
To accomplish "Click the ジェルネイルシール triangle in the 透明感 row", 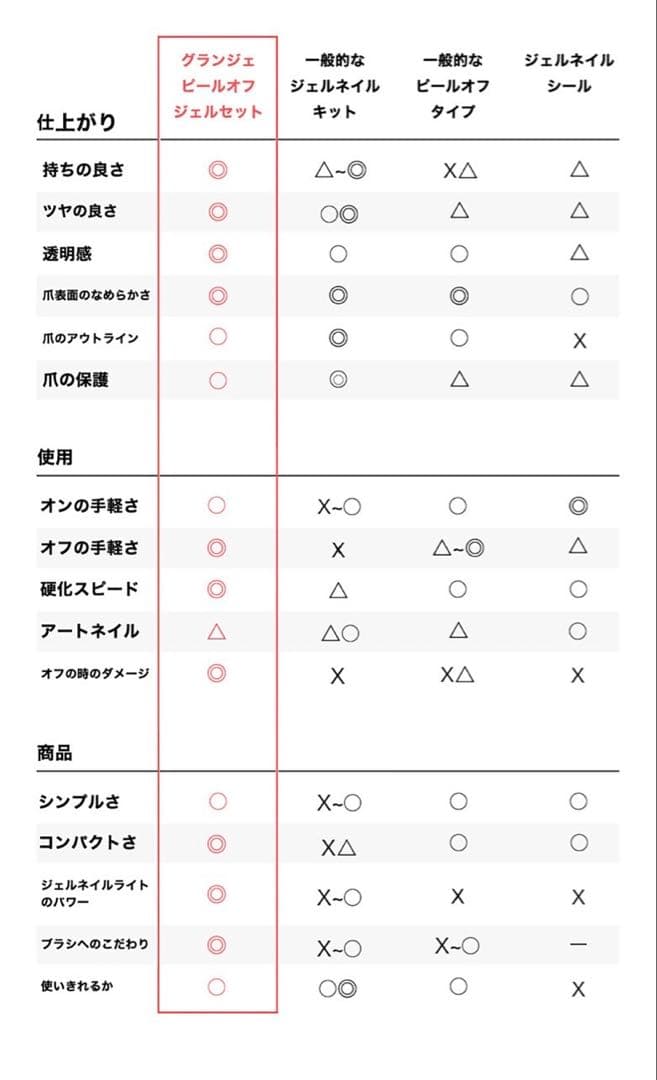I will click(579, 253).
